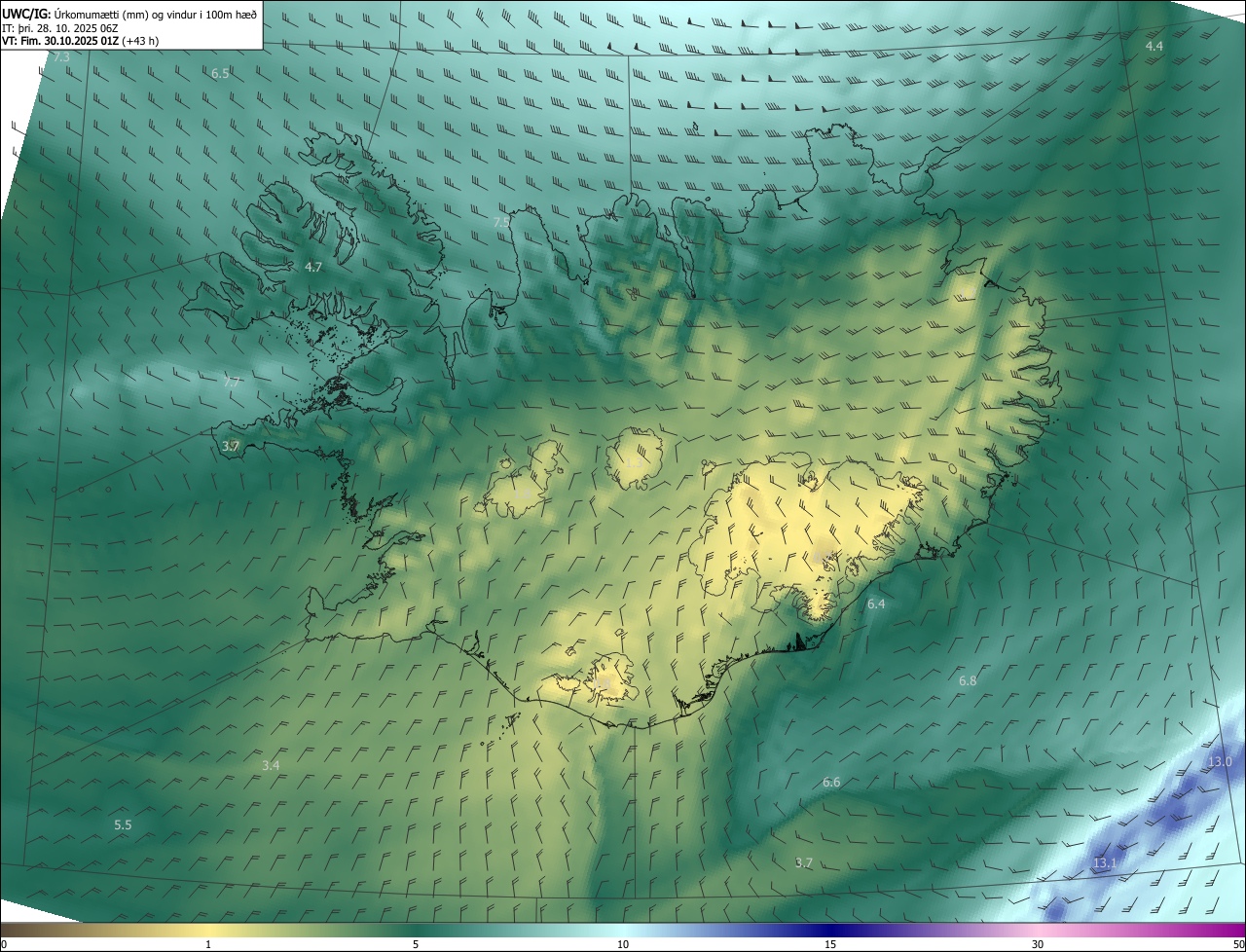This screenshot has width=1246, height=952.
Task: Click the 13.0 value in the blue band
Action: (x=1220, y=761)
